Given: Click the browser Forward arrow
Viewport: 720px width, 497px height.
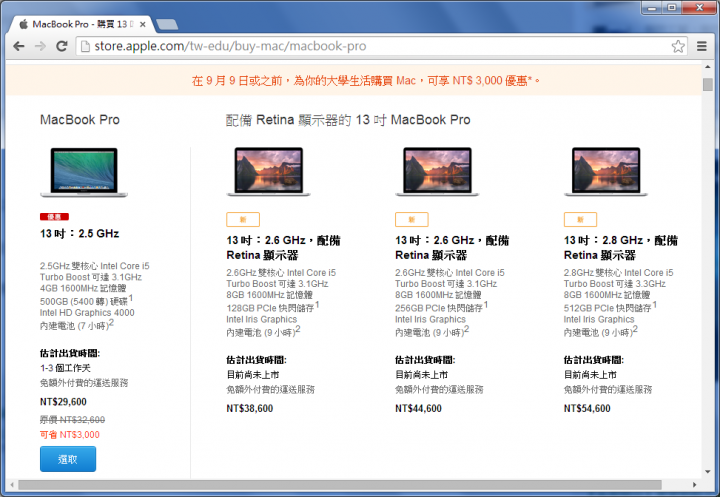Looking at the screenshot, I should (40, 46).
